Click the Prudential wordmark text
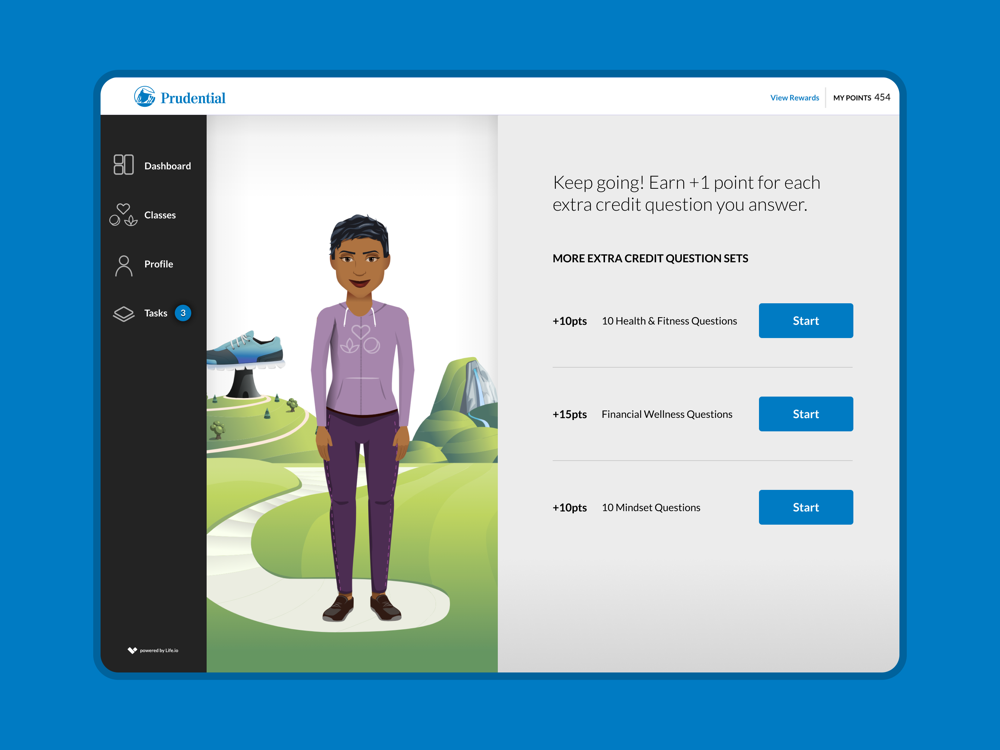Viewport: 1000px width, 750px height. point(193,98)
